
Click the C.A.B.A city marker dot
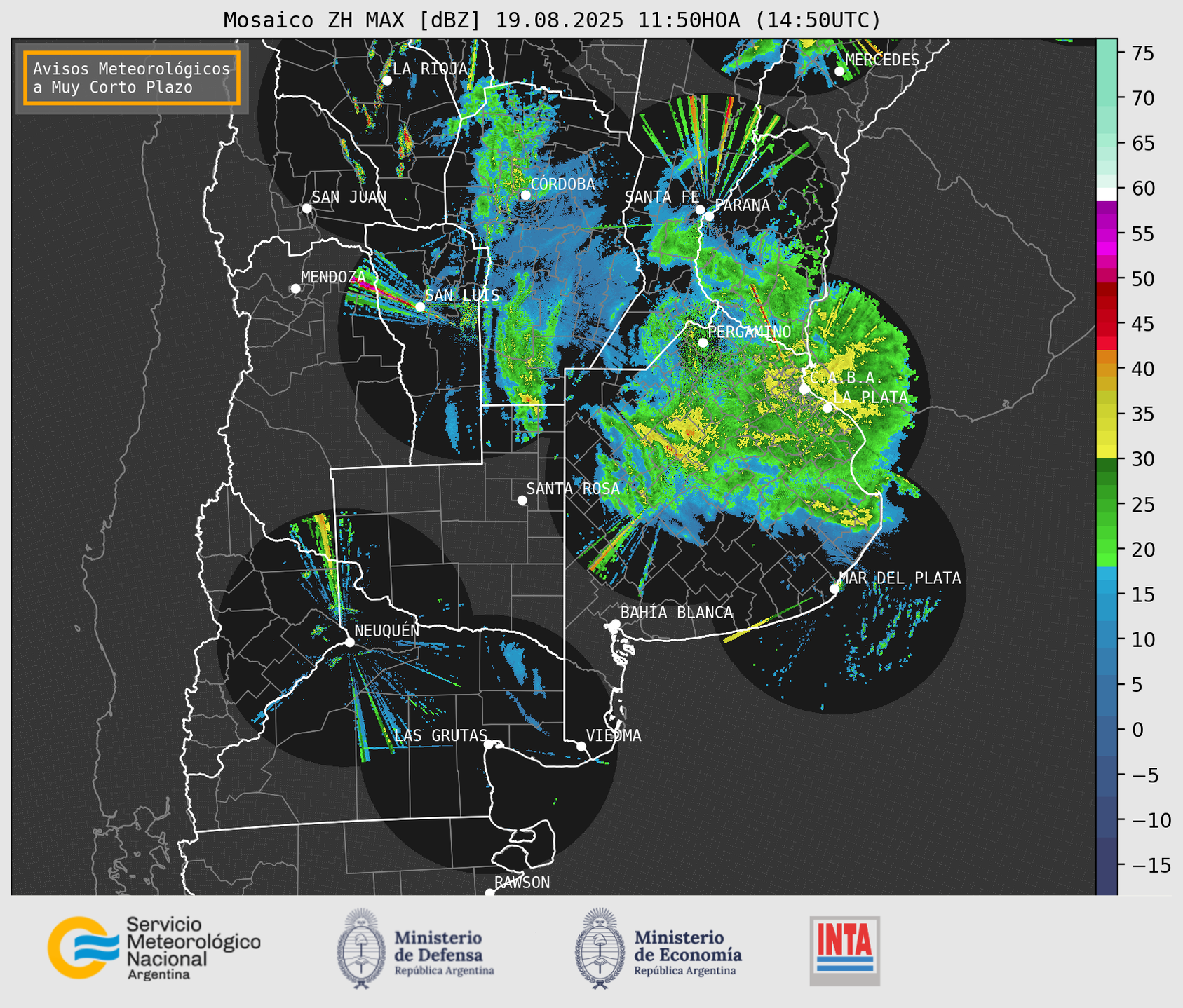(804, 388)
